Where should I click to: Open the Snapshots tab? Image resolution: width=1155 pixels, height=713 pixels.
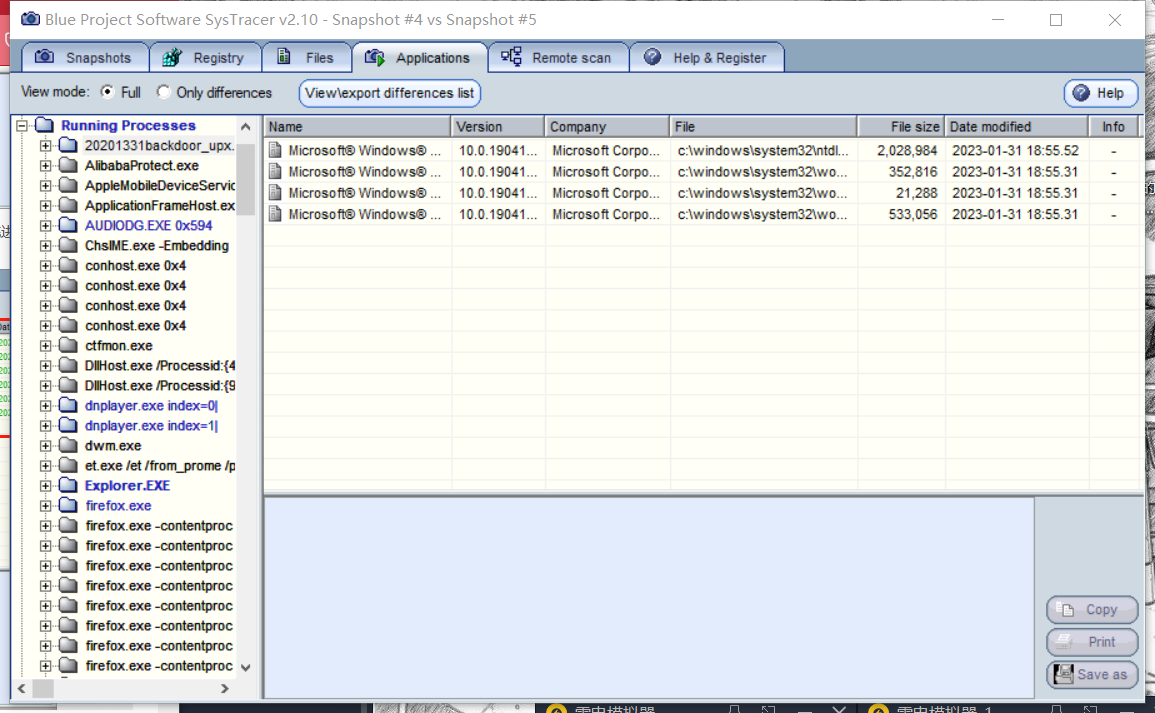click(85, 57)
